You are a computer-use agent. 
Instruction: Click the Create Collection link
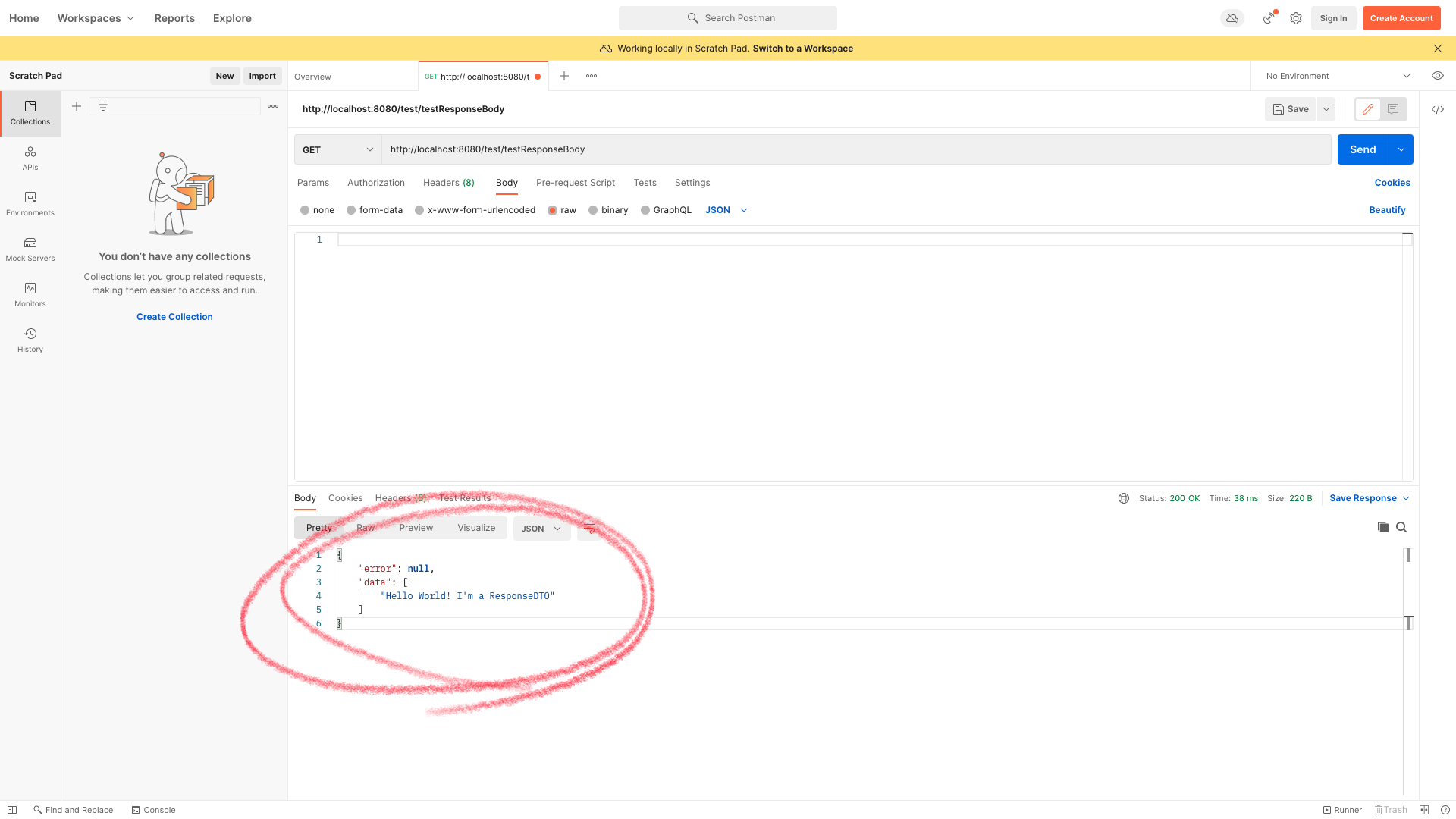[174, 317]
